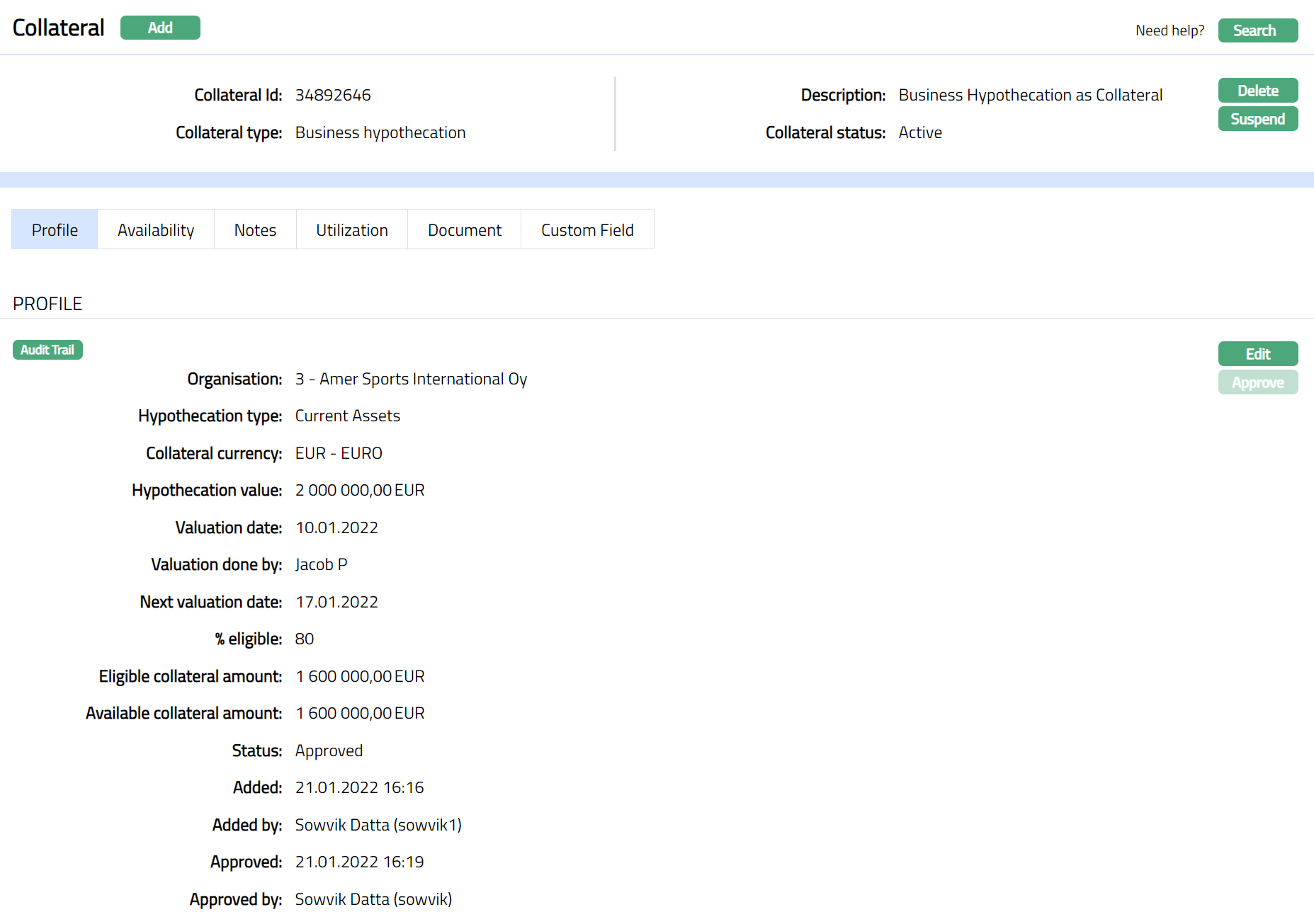Click the Add button next to Collateral
This screenshot has height=924, width=1314.
pyautogui.click(x=160, y=28)
